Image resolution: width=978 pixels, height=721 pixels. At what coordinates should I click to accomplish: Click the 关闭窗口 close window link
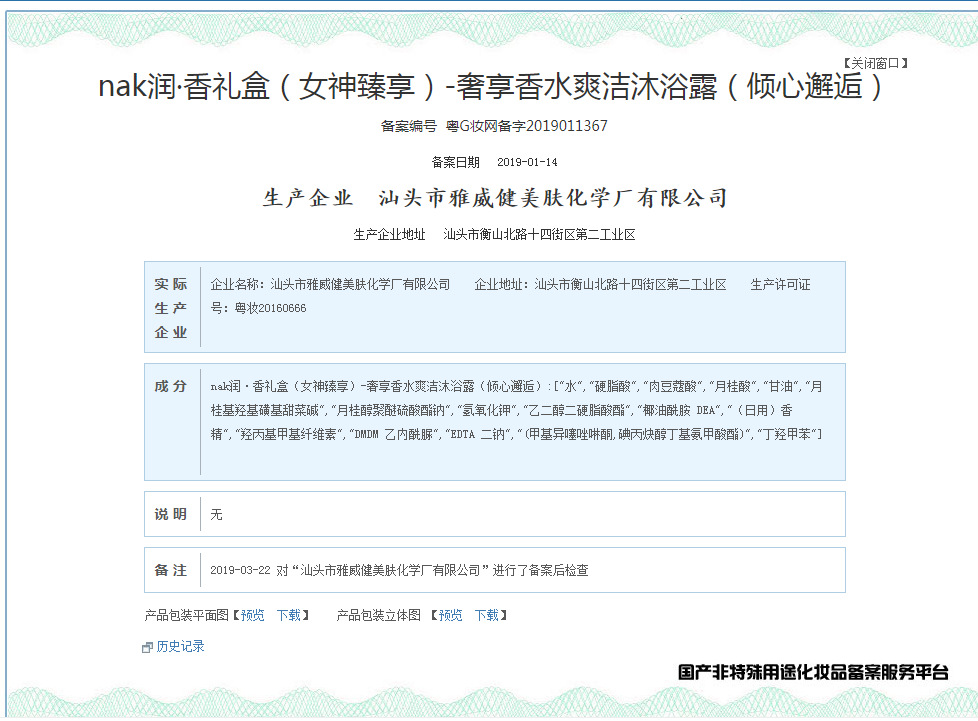coord(876,63)
